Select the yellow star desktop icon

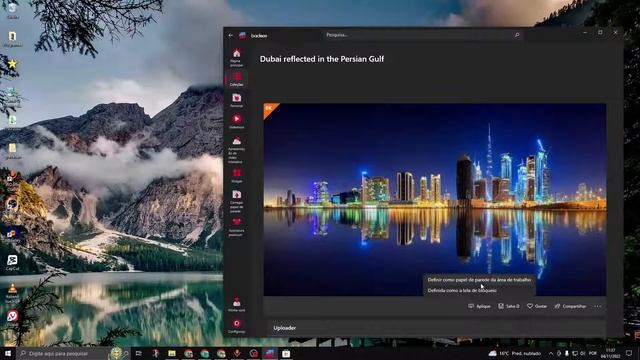coord(12,64)
